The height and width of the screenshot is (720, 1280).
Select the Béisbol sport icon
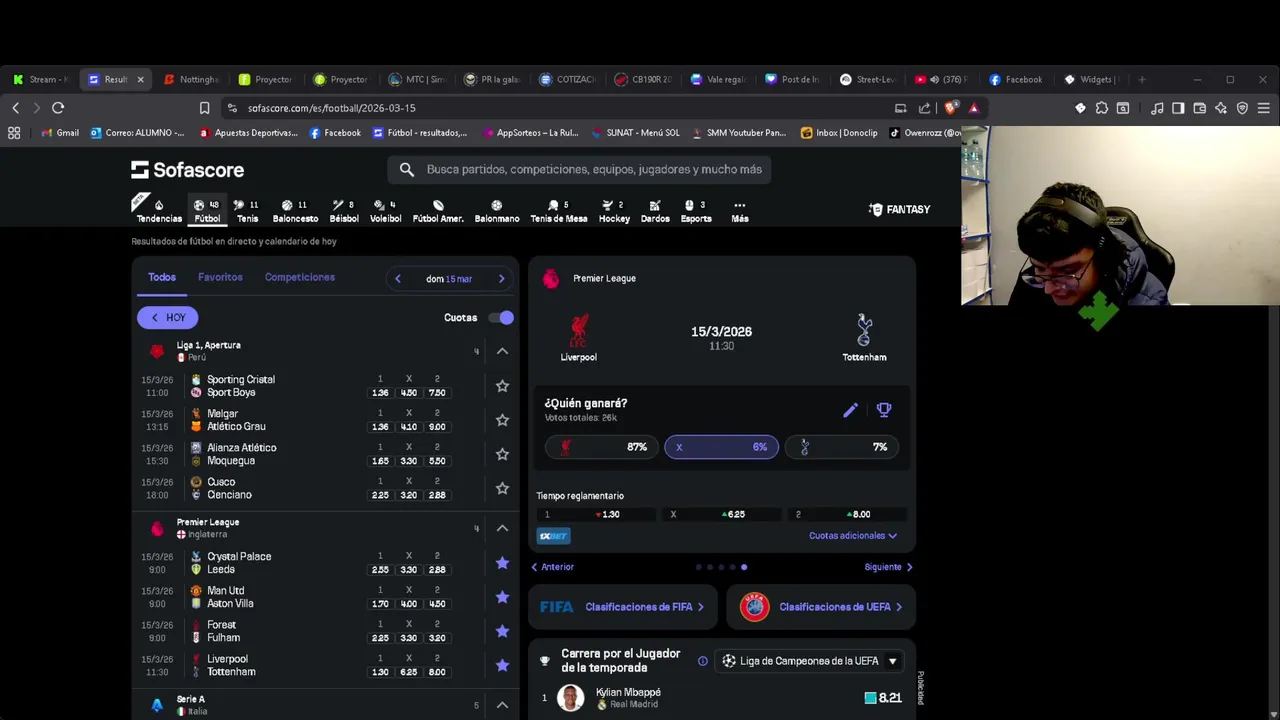[344, 211]
